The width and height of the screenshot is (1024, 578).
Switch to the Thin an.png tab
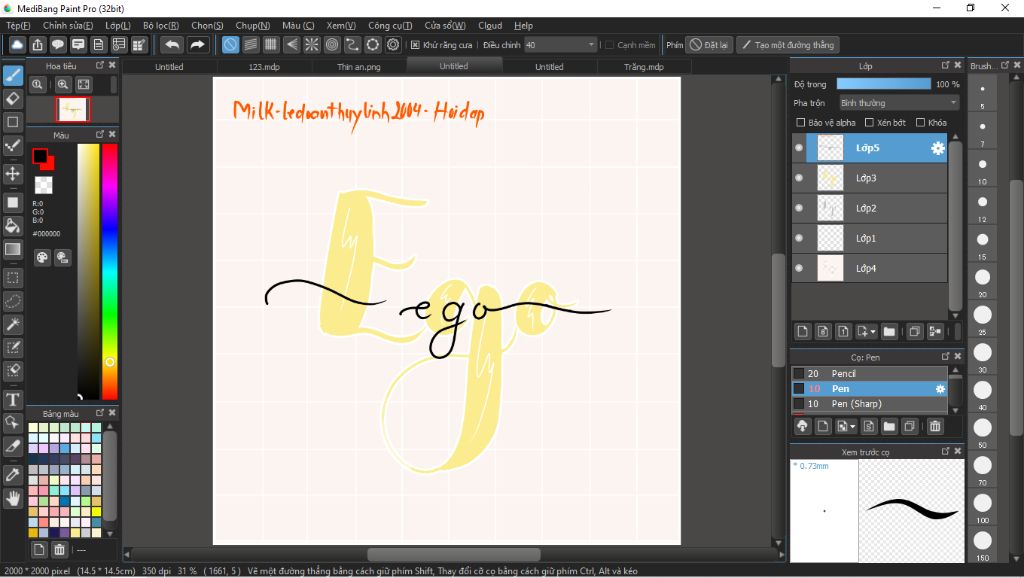[359, 67]
